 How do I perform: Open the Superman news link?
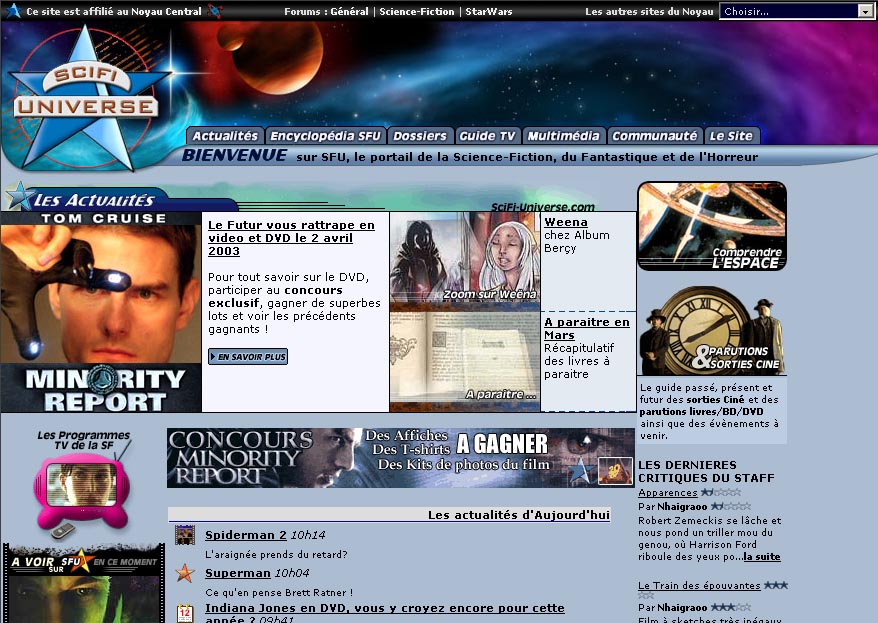click(237, 573)
